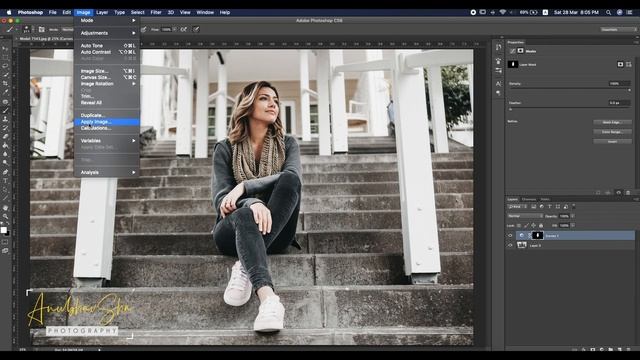Toggle Quick Mask mode icon
This screenshot has width=640, height=360.
click(5, 242)
